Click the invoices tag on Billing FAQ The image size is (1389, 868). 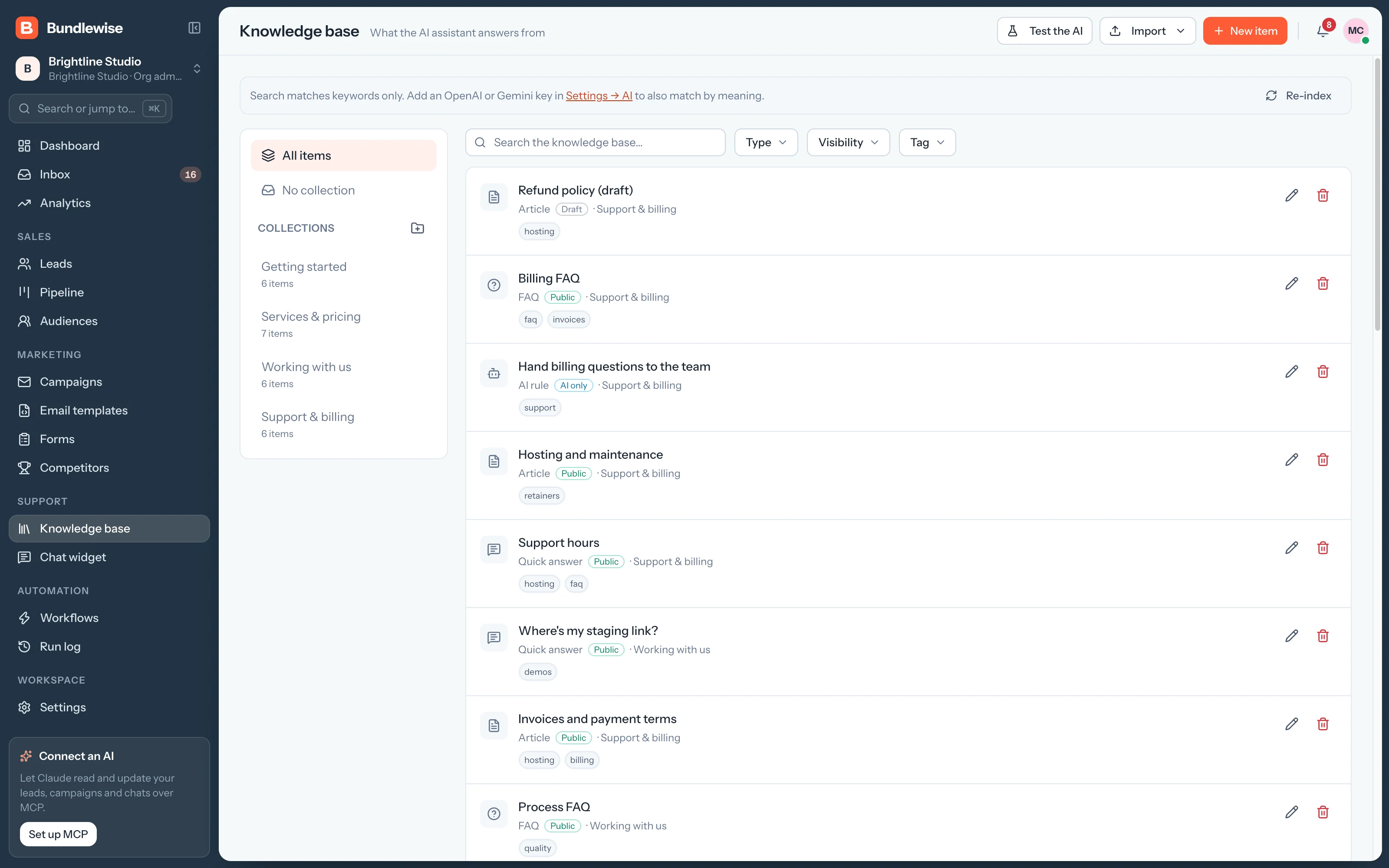(x=568, y=320)
